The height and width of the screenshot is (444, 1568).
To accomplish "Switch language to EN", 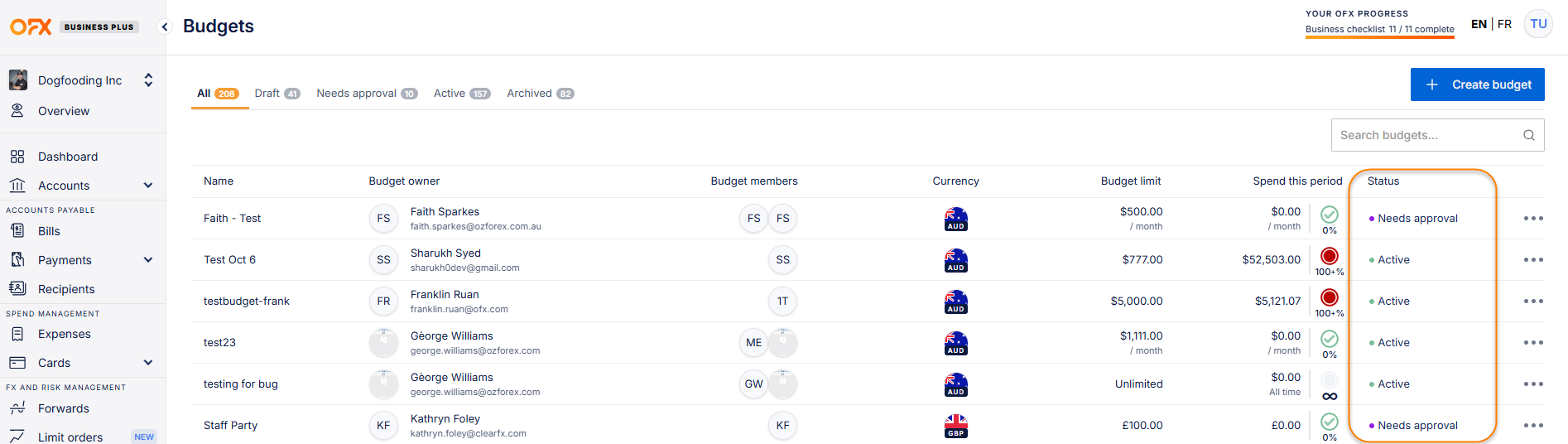I will (x=1479, y=24).
